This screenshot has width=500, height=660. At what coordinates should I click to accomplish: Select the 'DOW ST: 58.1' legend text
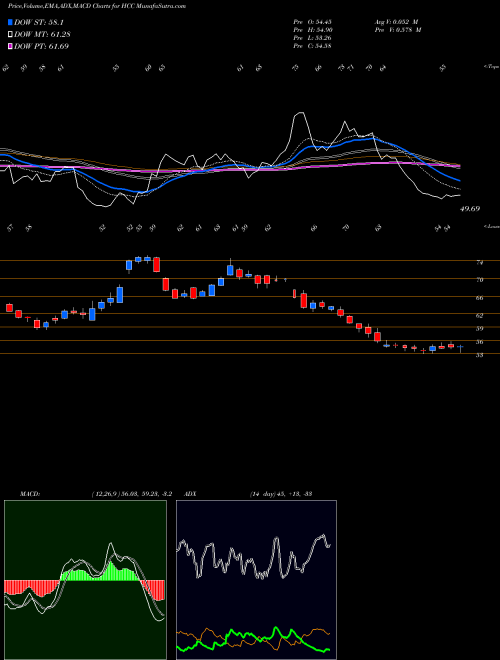pos(39,22)
